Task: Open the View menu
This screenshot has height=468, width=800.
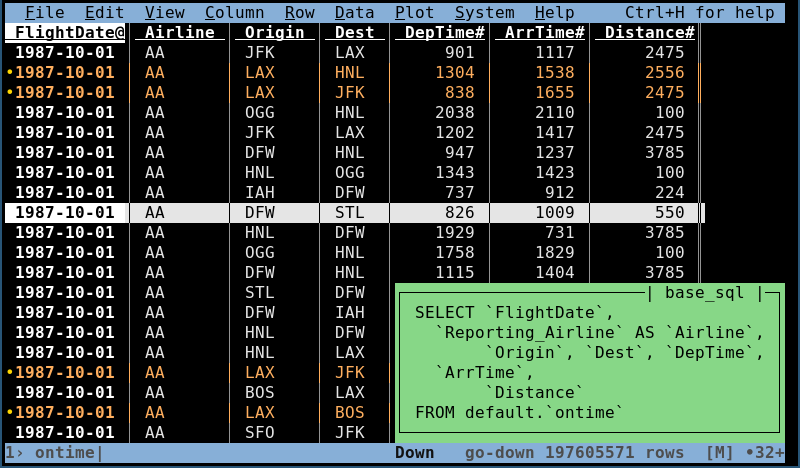Action: point(165,12)
